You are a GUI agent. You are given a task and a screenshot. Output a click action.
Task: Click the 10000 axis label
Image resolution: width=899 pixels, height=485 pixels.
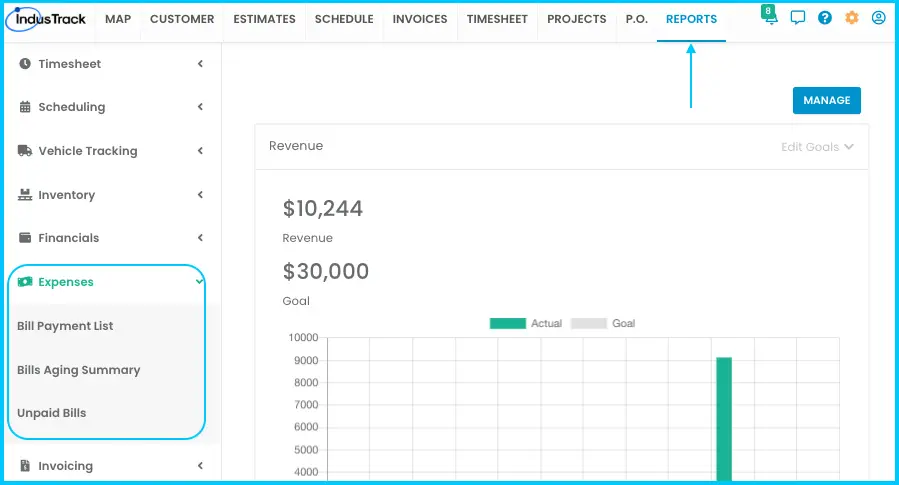point(303,338)
